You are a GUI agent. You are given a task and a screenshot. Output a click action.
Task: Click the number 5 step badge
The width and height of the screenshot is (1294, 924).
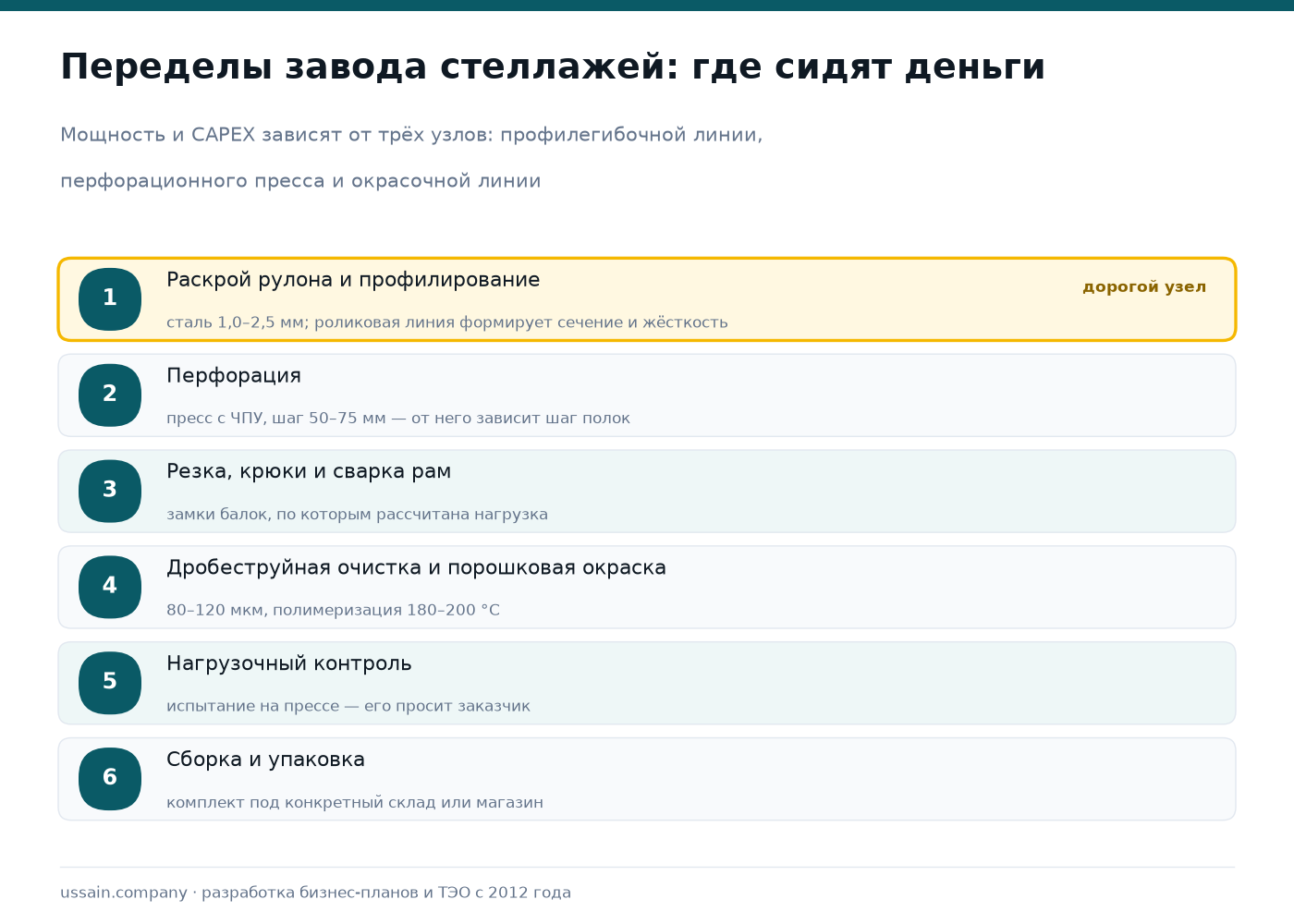click(x=110, y=683)
